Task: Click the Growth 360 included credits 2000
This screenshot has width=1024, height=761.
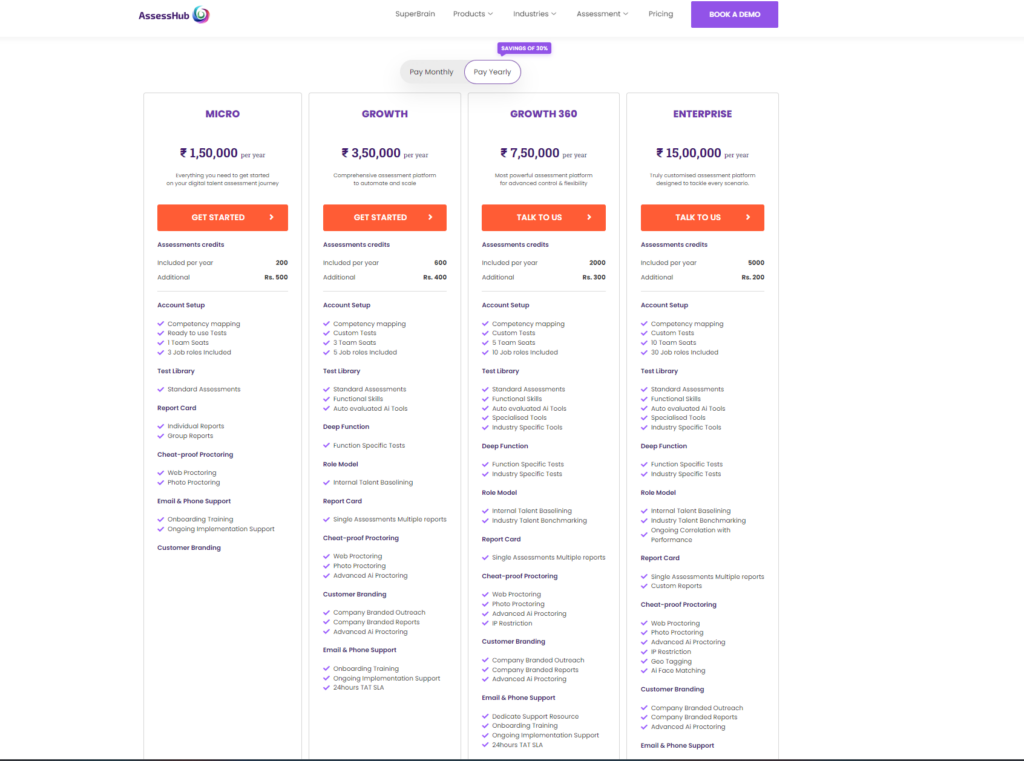Action: (x=598, y=263)
